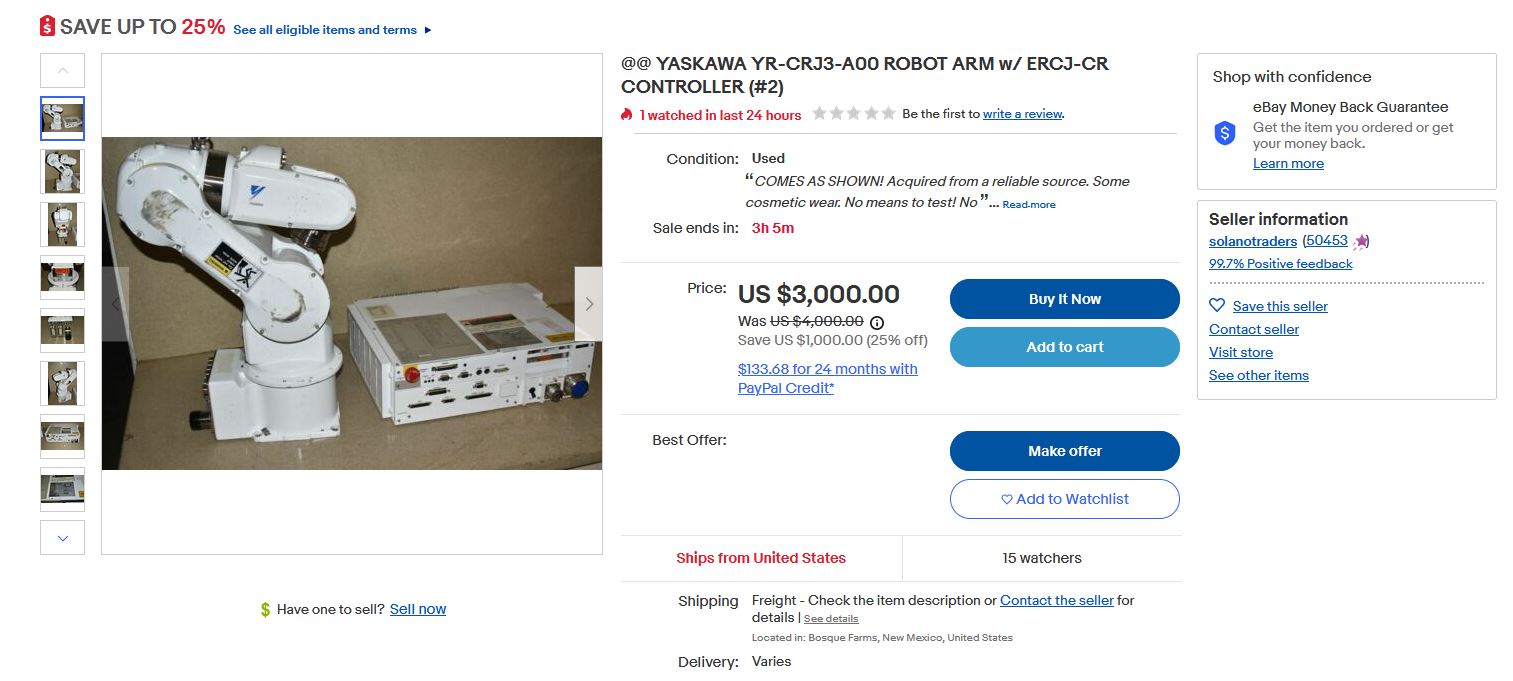
Task: Expand See all eligible items and terms
Action: coord(332,30)
